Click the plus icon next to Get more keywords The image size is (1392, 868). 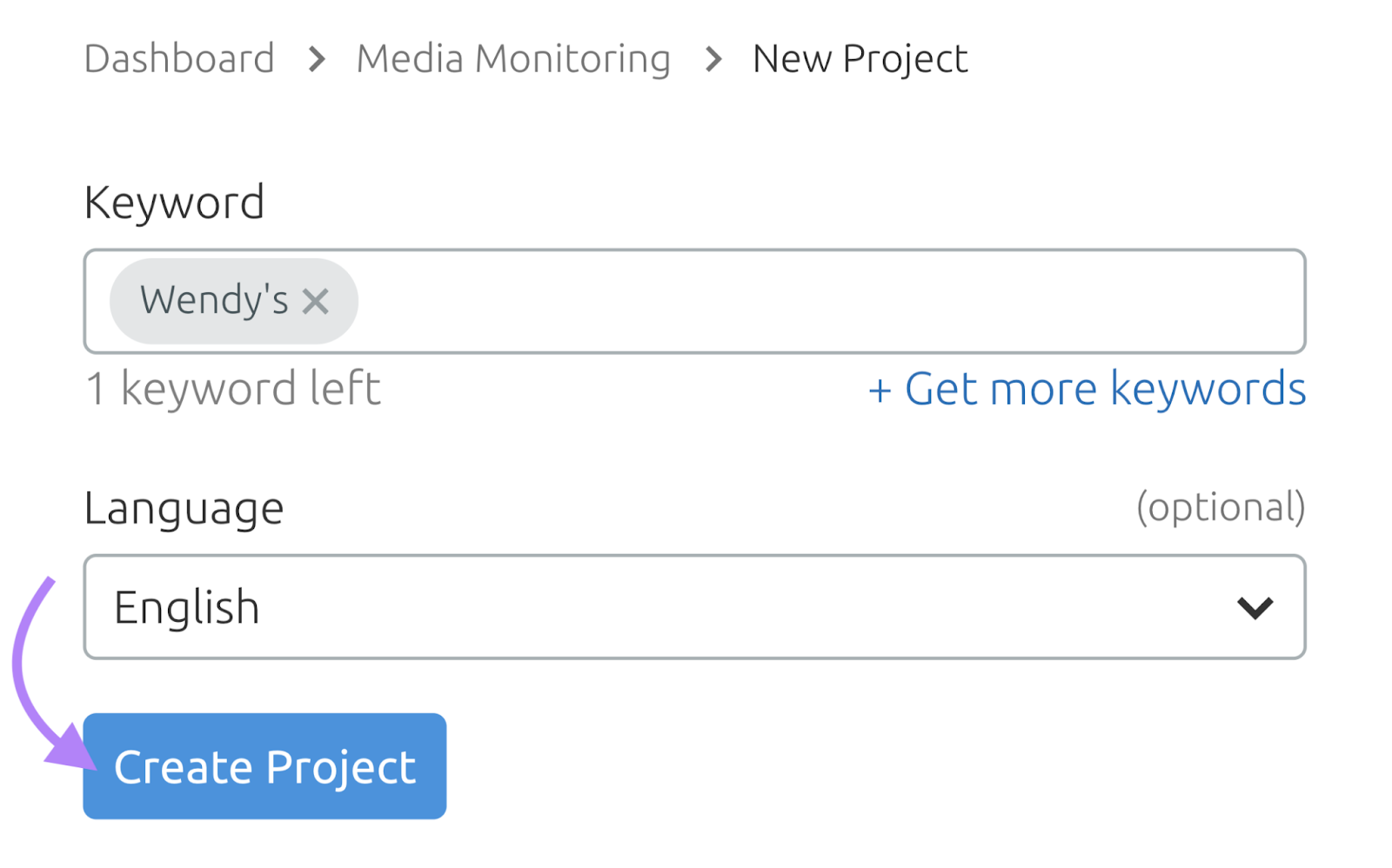[880, 391]
